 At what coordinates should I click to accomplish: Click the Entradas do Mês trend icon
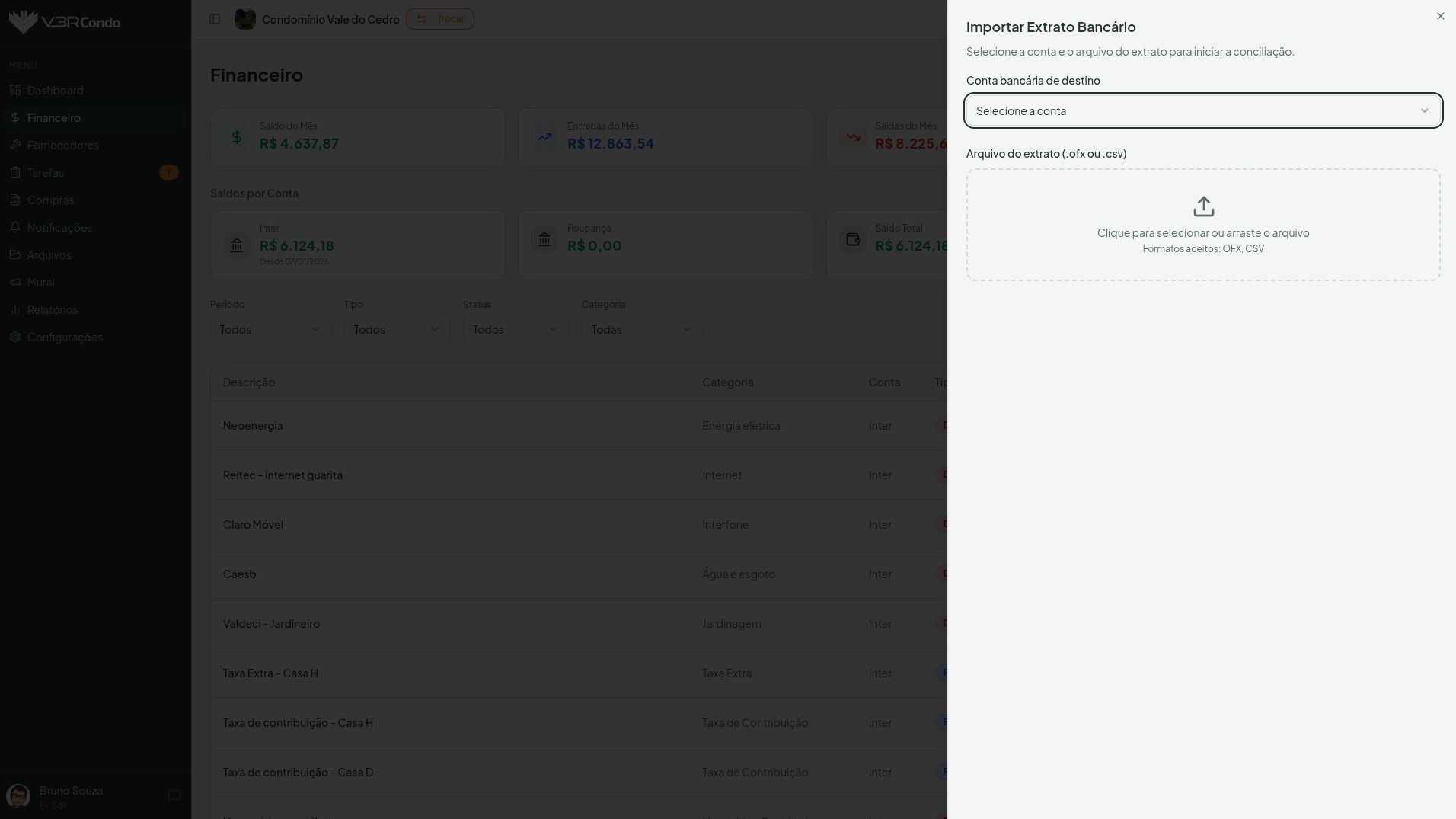(x=544, y=137)
